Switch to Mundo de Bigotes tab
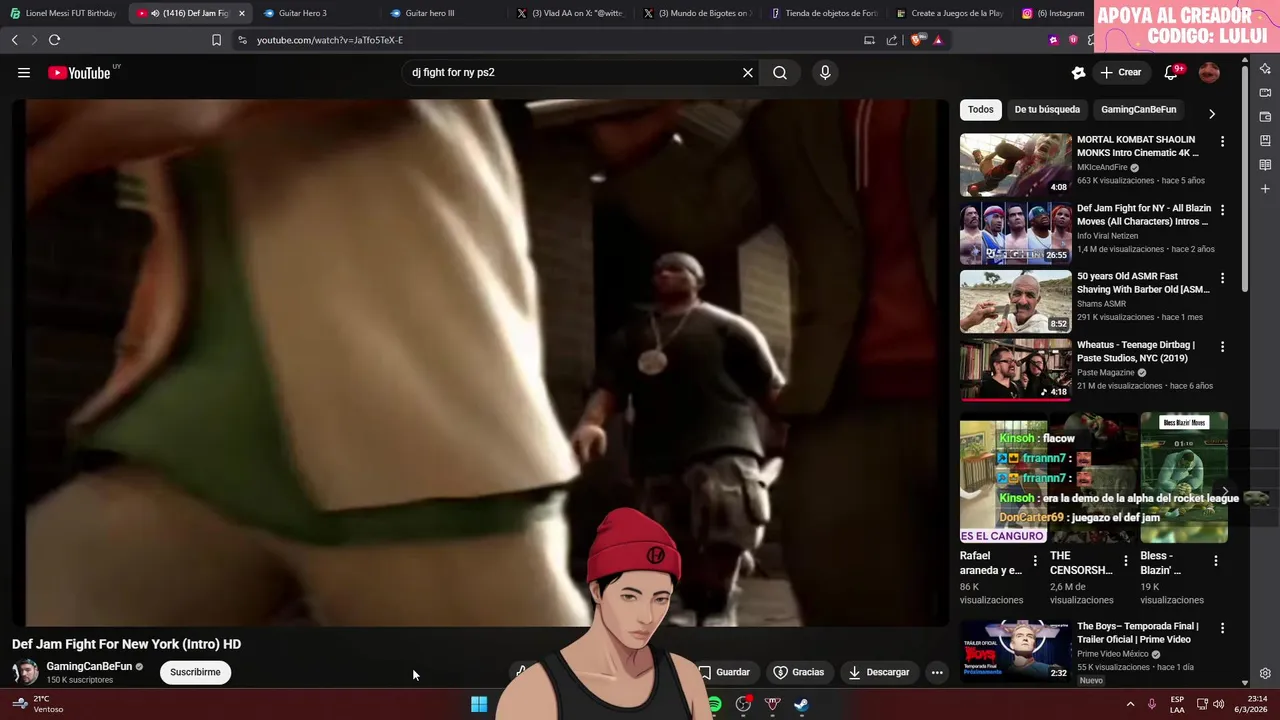 [696, 13]
